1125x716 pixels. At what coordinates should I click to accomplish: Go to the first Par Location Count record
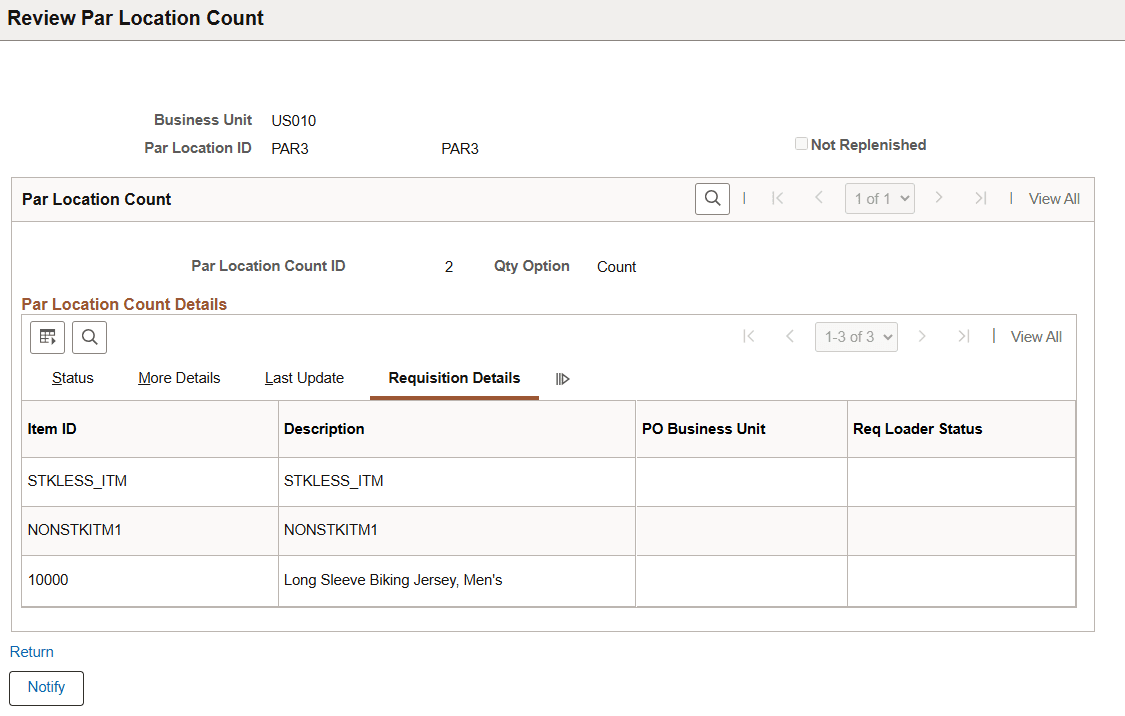(778, 198)
